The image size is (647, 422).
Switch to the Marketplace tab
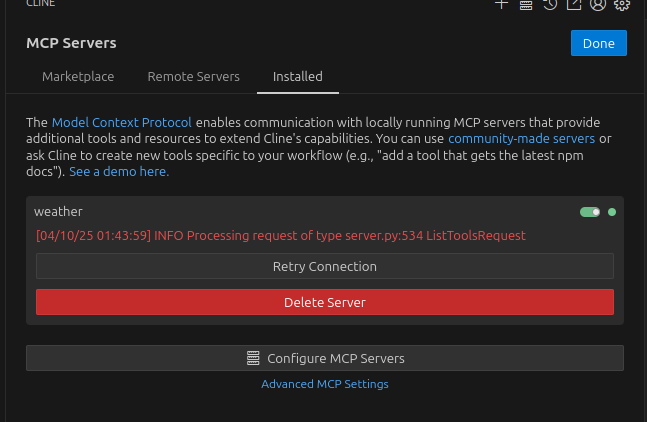click(x=78, y=76)
